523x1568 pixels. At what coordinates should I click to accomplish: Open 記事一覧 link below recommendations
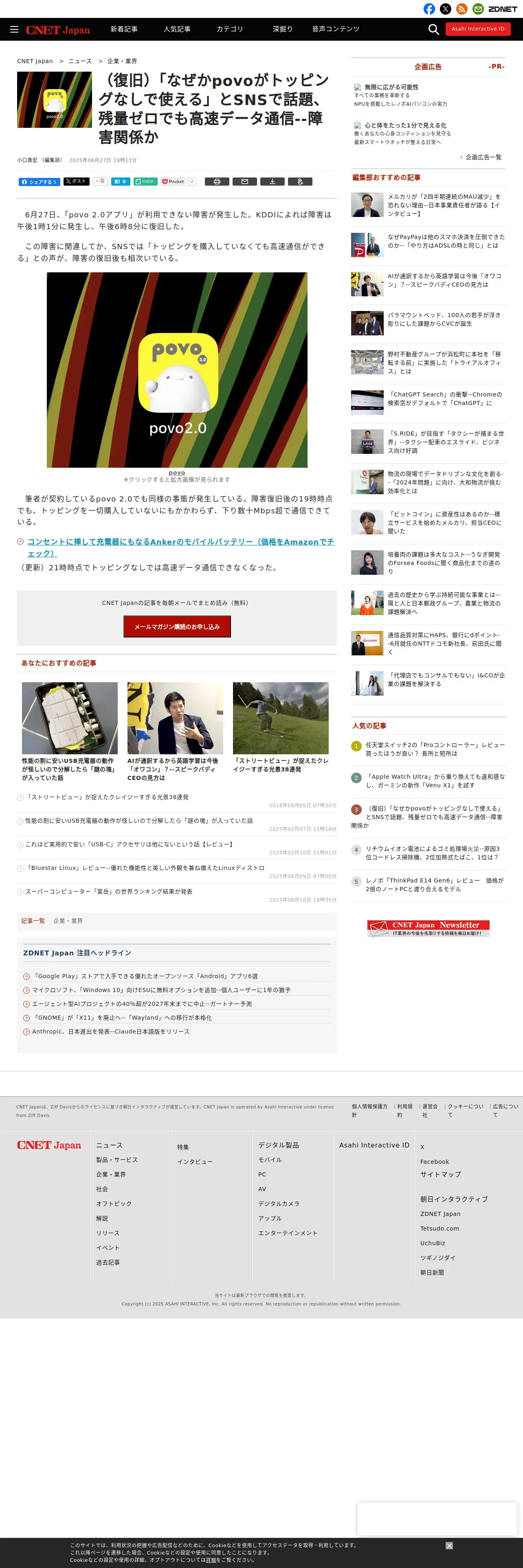tap(33, 921)
